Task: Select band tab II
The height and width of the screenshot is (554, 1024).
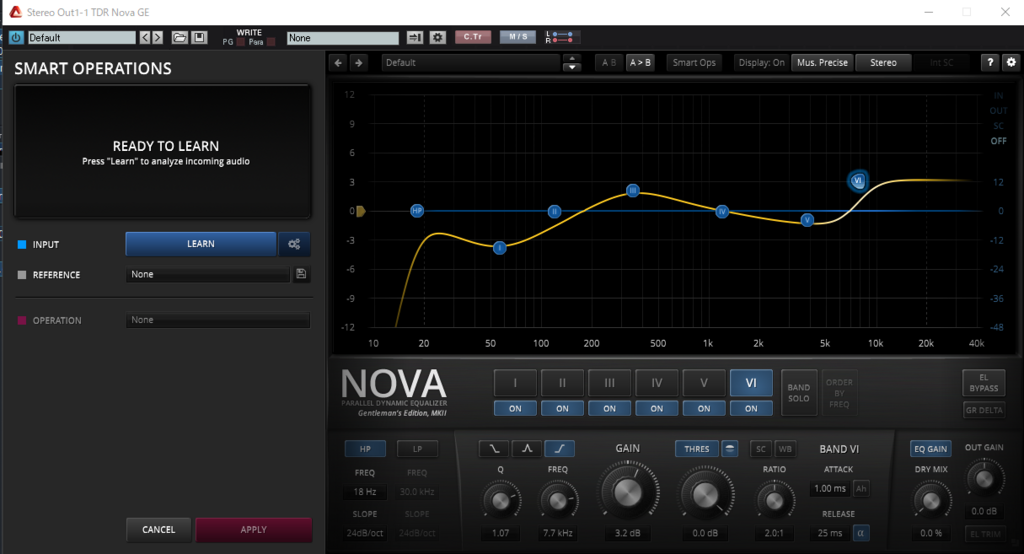Action: tap(562, 383)
